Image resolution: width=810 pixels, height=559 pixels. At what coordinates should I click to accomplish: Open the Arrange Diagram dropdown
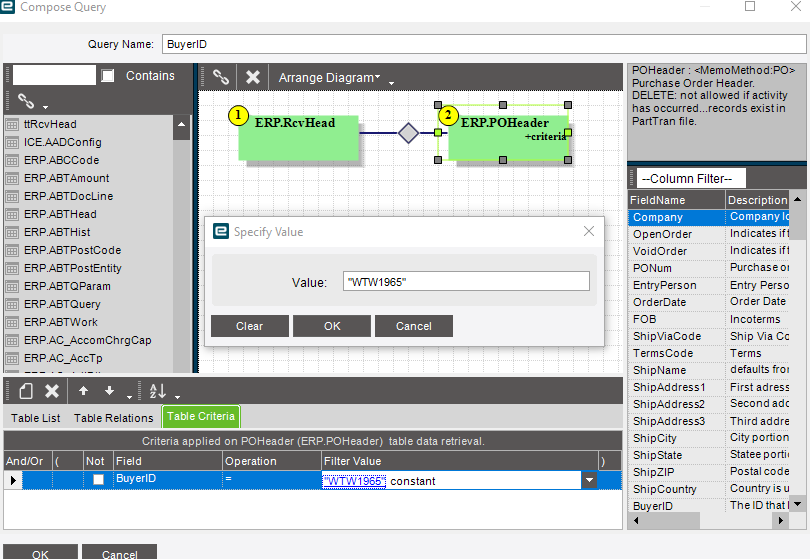click(x=329, y=77)
